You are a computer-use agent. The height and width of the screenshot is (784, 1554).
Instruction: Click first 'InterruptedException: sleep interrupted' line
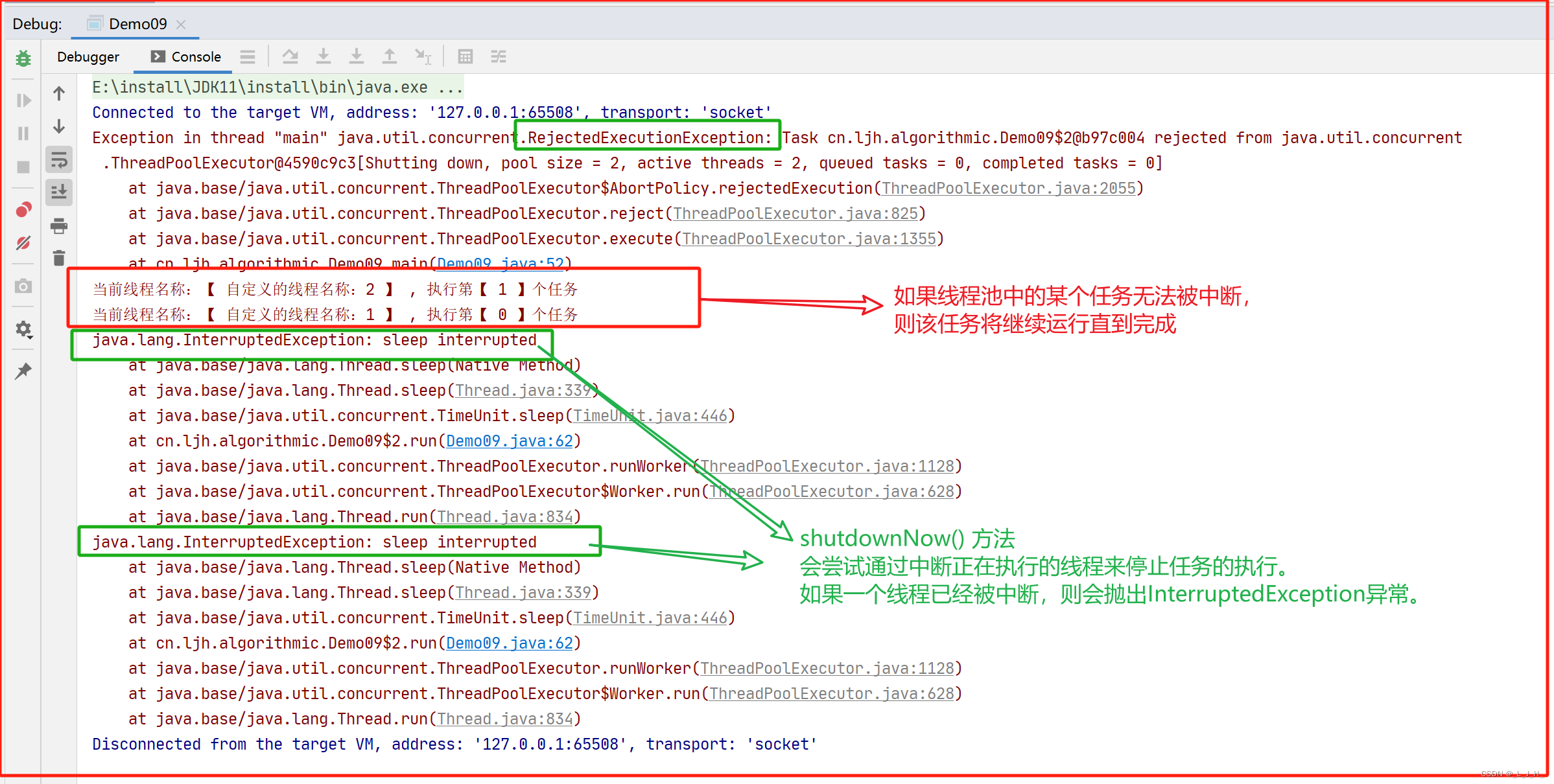[x=314, y=340]
